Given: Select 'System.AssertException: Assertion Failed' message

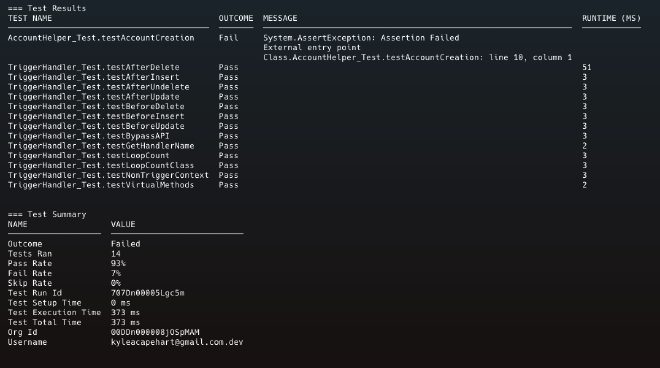Looking at the screenshot, I should (361, 38).
